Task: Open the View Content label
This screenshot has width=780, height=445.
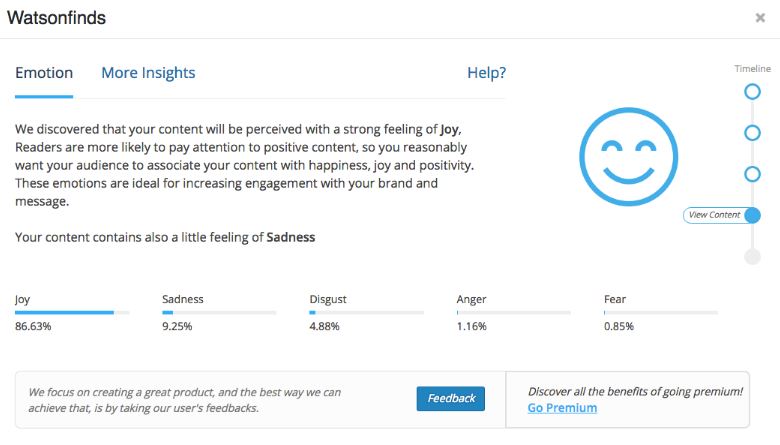Action: (715, 215)
